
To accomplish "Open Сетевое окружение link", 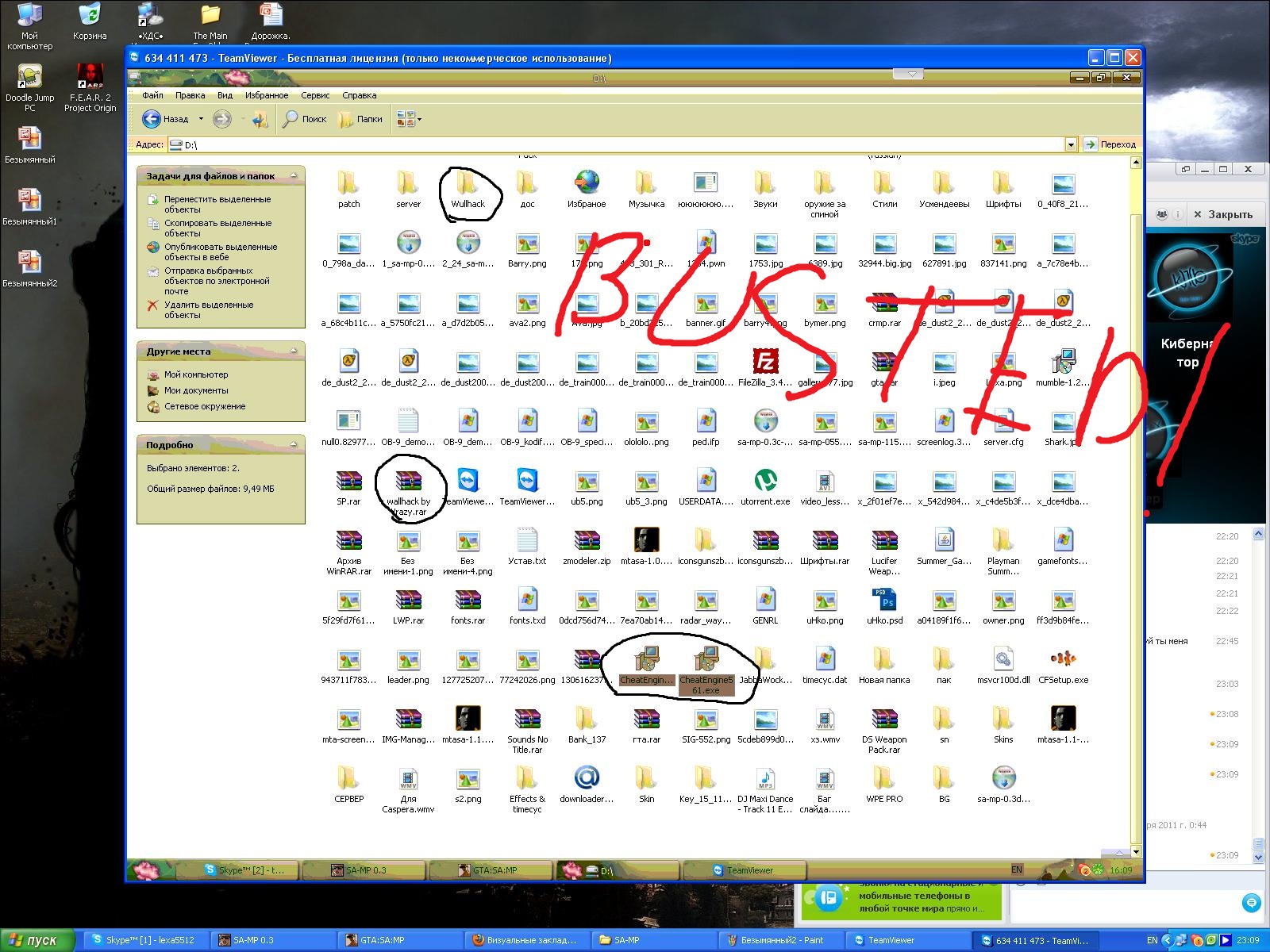I will [x=204, y=406].
